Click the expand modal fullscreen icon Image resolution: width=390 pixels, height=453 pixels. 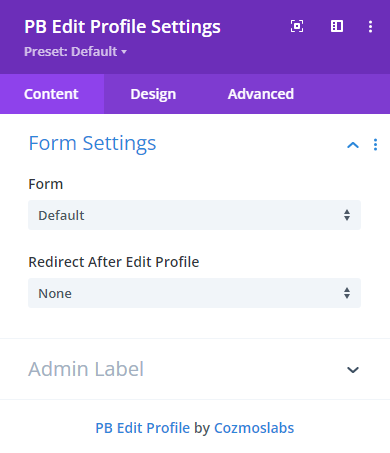click(x=297, y=26)
